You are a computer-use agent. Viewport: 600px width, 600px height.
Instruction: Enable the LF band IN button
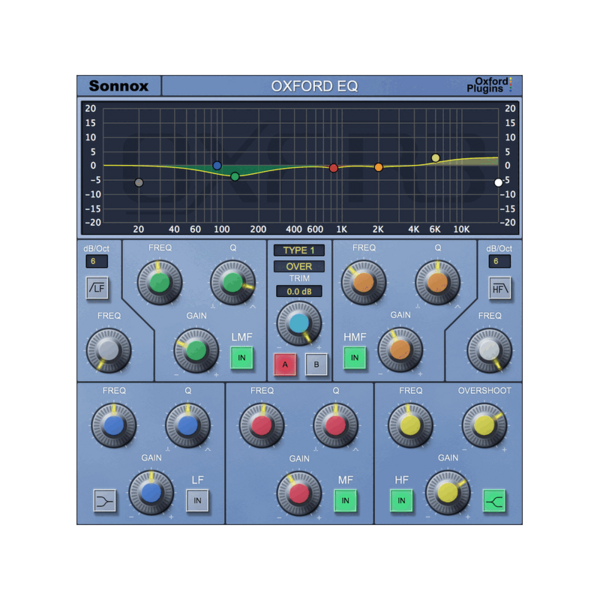pos(197,501)
